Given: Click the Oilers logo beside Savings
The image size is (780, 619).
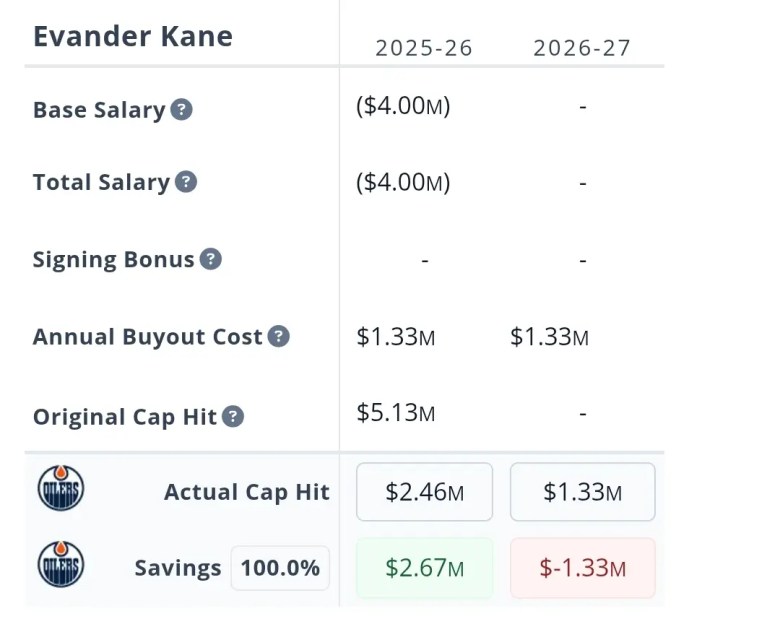Looking at the screenshot, I should pos(61,566).
